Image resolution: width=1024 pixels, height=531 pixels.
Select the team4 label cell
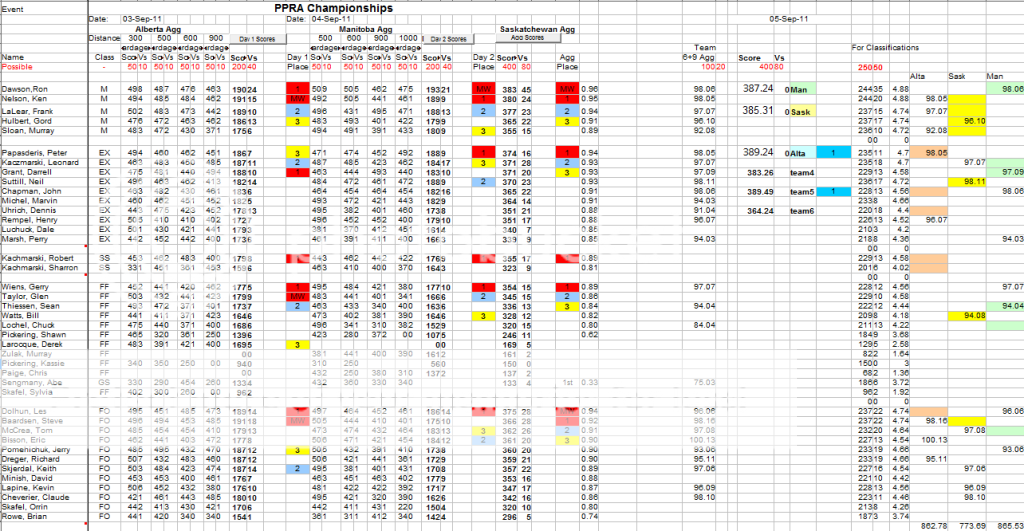pyautogui.click(x=802, y=172)
